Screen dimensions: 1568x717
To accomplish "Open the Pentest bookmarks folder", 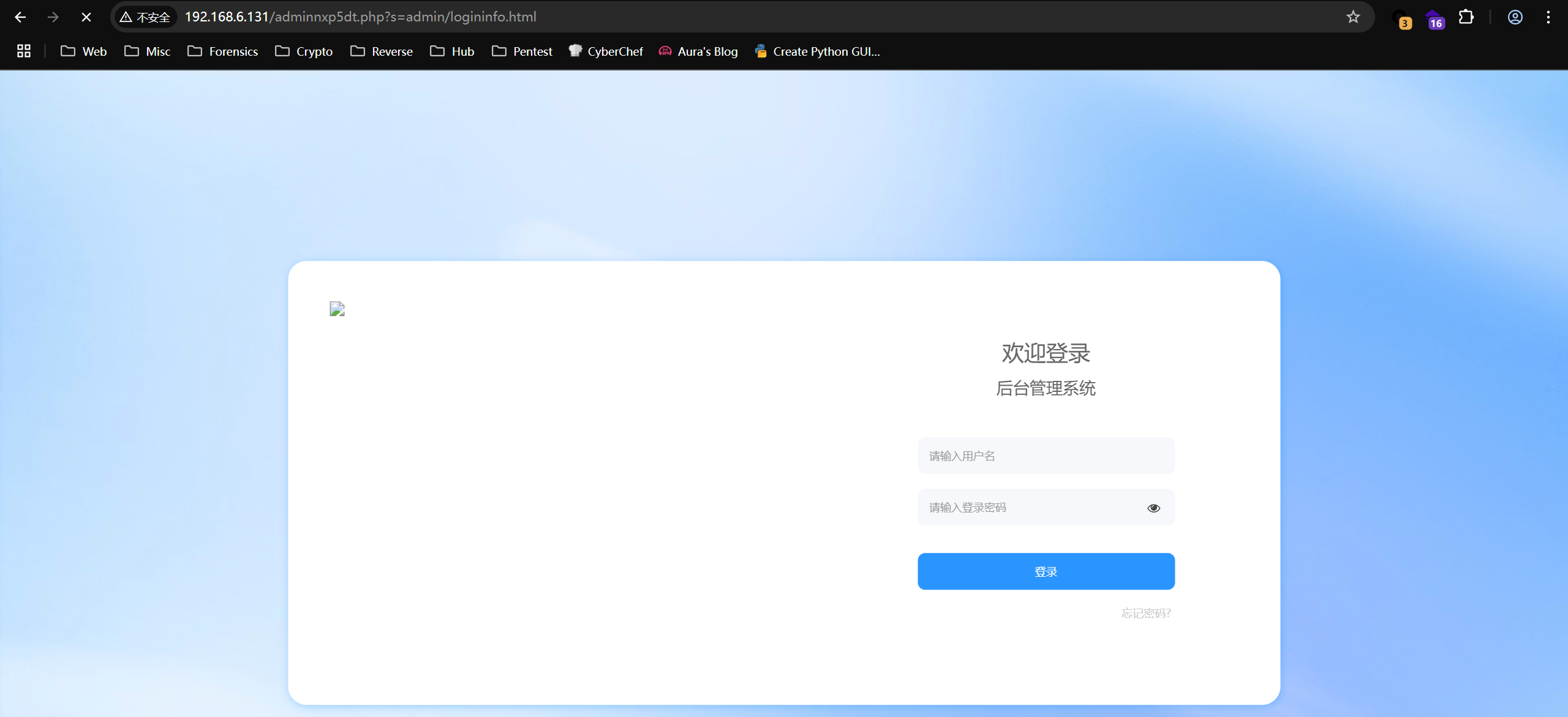I will click(522, 51).
